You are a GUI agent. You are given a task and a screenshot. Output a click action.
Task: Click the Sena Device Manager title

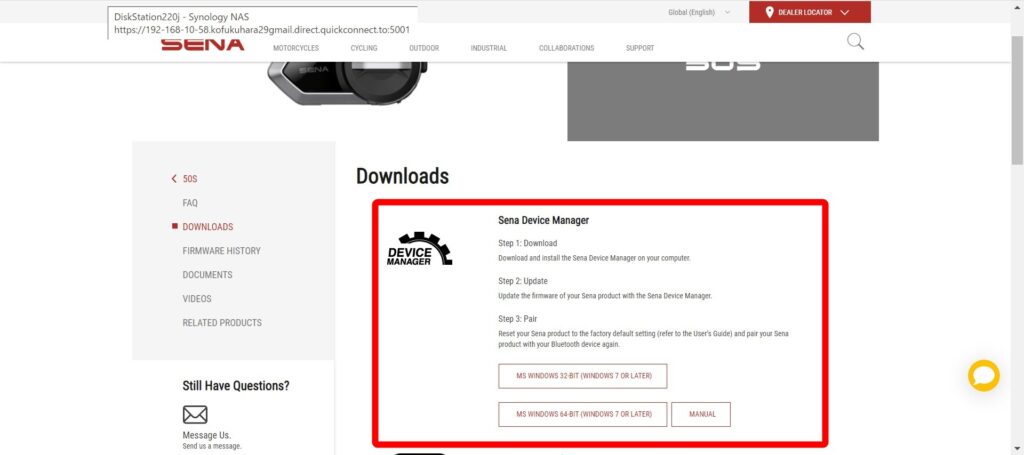click(x=543, y=221)
